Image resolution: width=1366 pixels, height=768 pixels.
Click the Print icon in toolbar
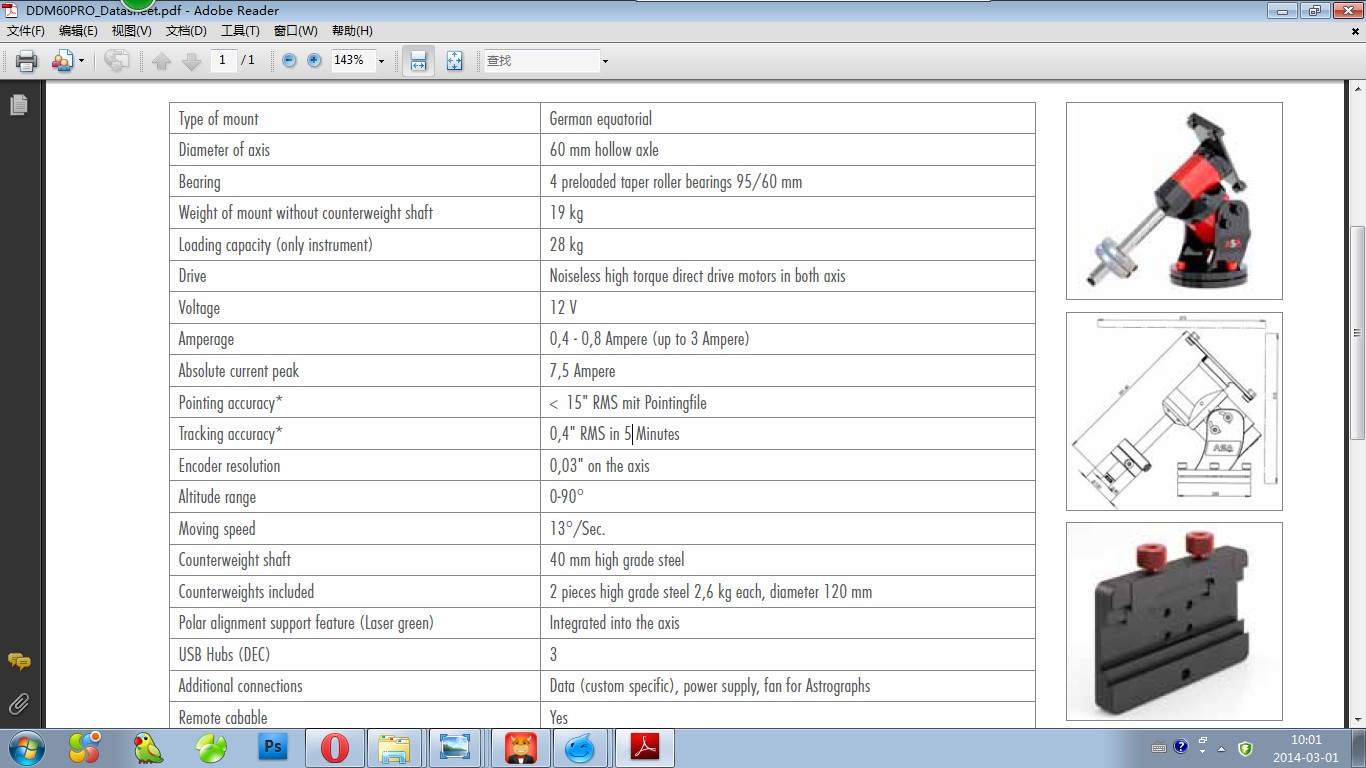pyautogui.click(x=27, y=61)
